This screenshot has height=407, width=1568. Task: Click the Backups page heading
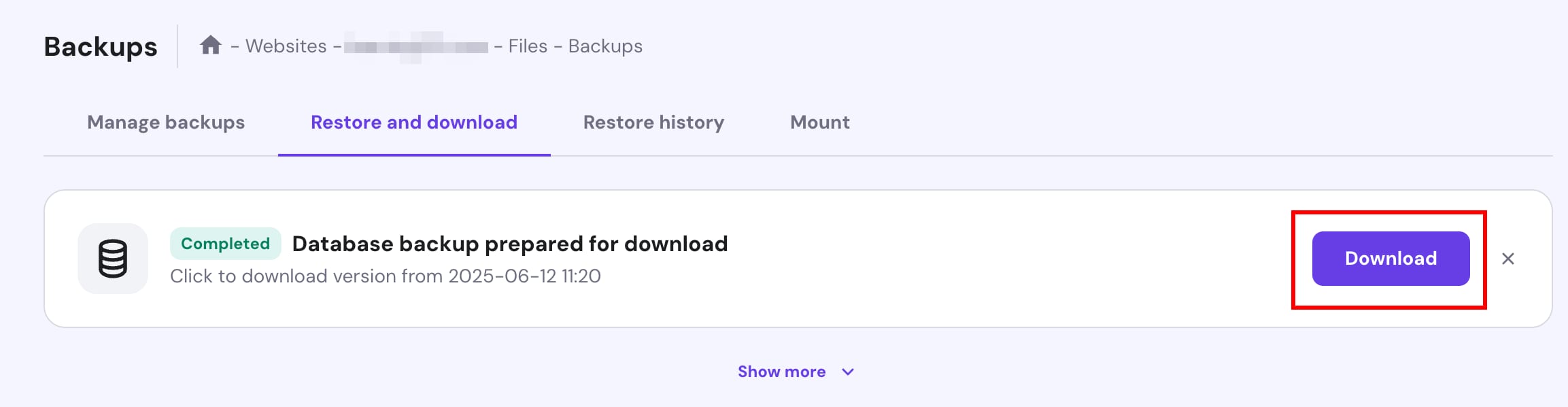(x=101, y=46)
